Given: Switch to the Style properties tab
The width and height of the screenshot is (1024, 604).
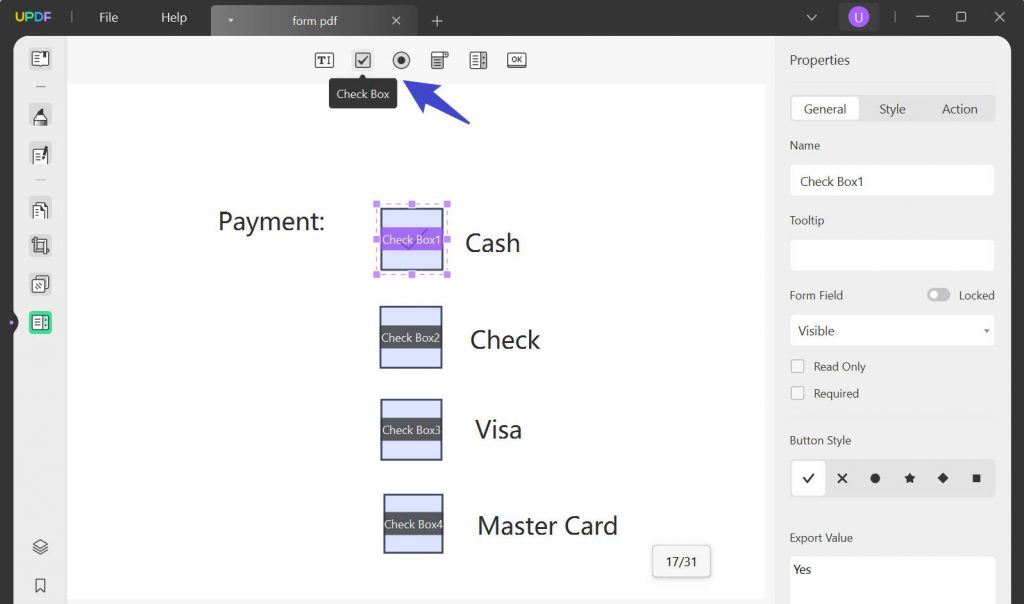Looking at the screenshot, I should tap(892, 108).
